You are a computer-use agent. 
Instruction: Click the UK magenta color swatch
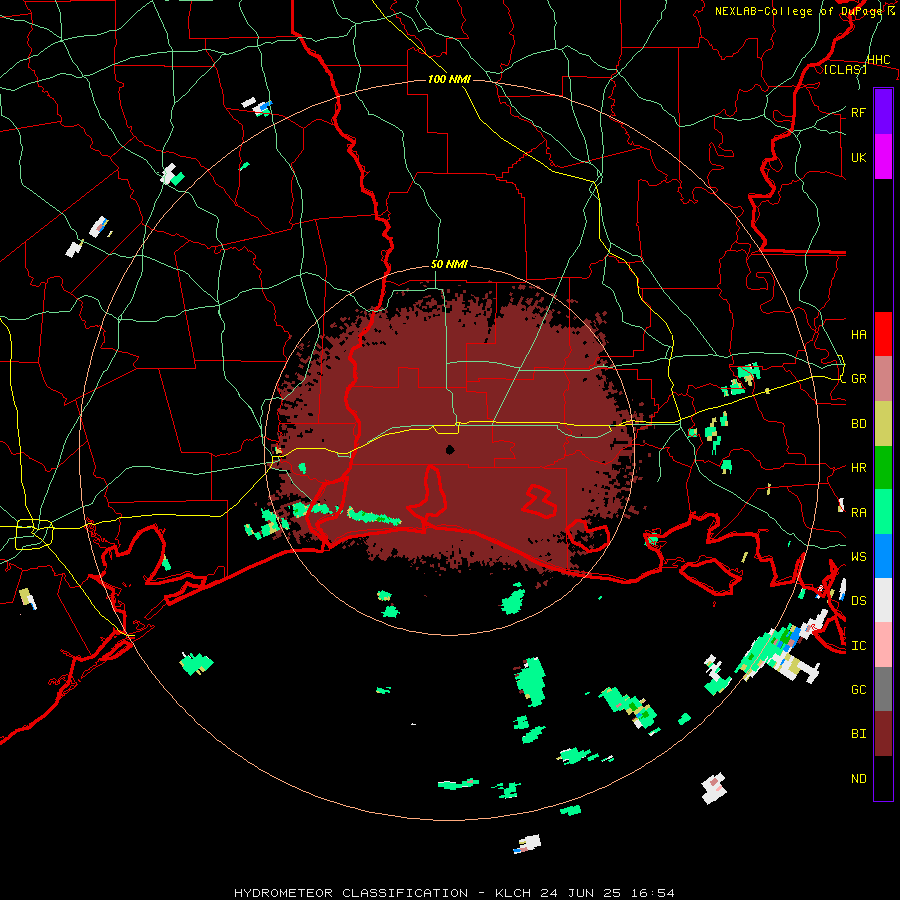pos(883,157)
